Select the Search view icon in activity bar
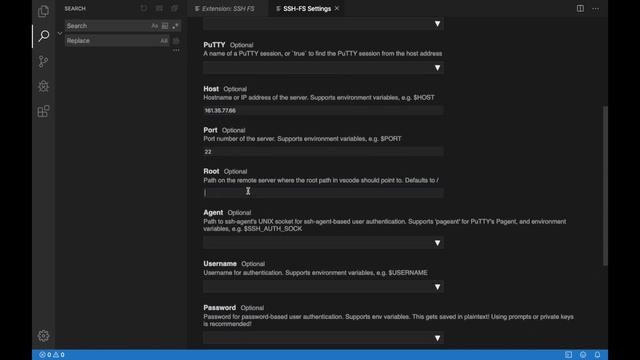Screen dimensions: 640x360 pos(43,36)
